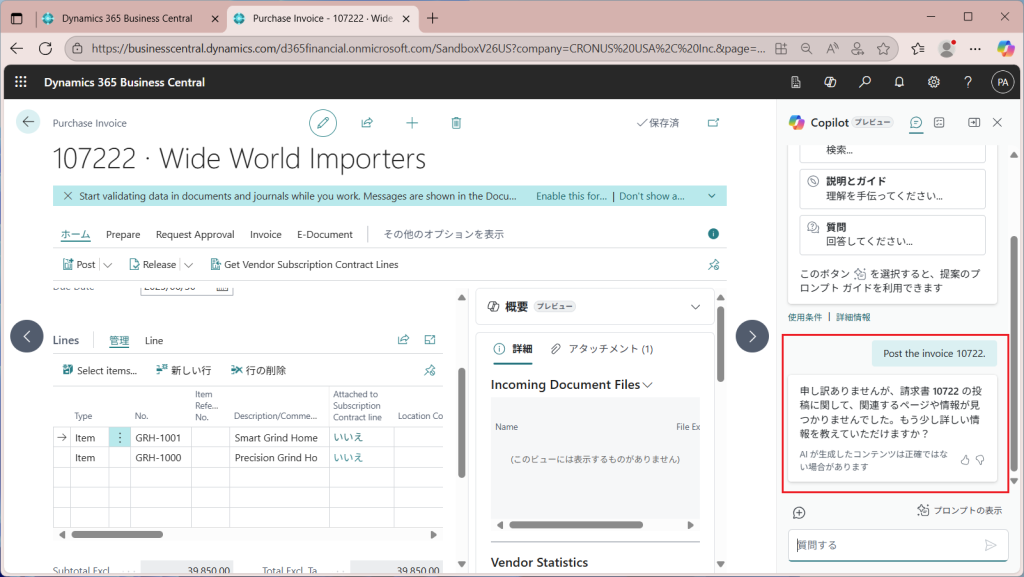Show その他のオプションを表示
Image resolution: width=1024 pixels, height=577 pixels.
443,234
